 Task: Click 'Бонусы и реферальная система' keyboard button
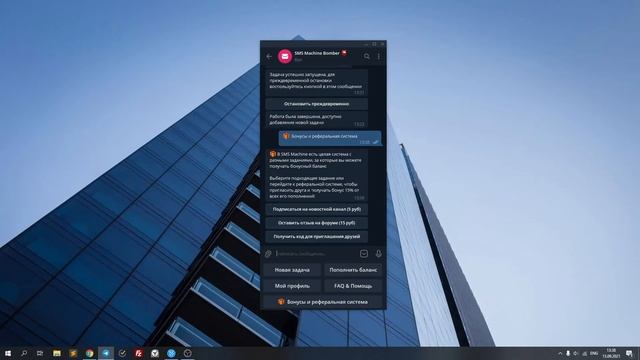pos(323,302)
